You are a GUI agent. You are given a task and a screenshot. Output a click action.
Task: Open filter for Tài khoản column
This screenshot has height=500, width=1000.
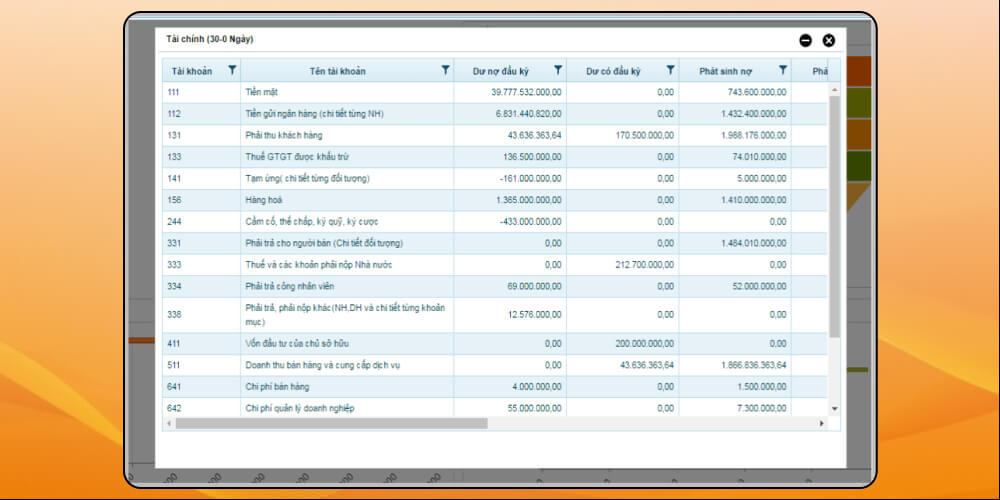pyautogui.click(x=232, y=70)
